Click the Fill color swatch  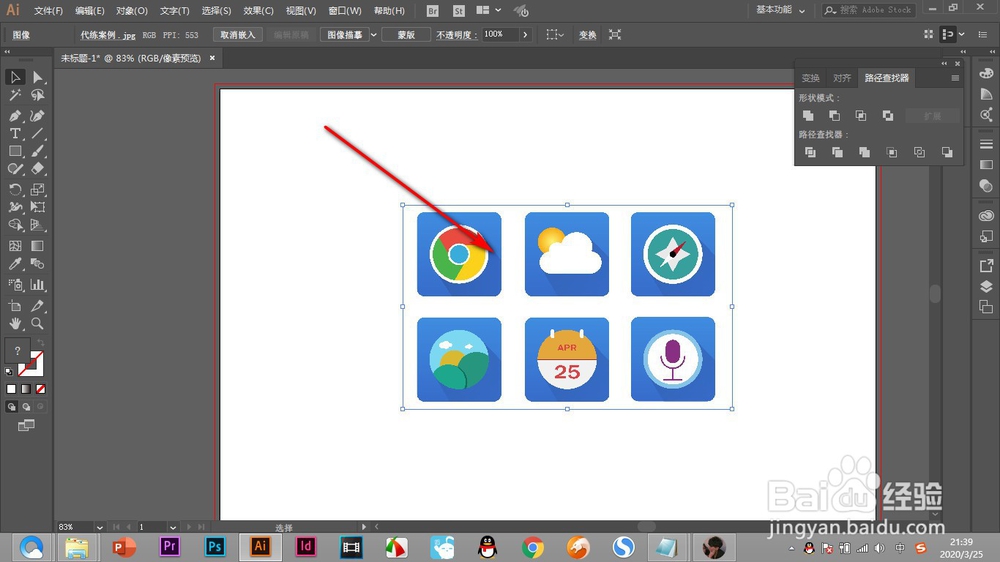pos(17,350)
